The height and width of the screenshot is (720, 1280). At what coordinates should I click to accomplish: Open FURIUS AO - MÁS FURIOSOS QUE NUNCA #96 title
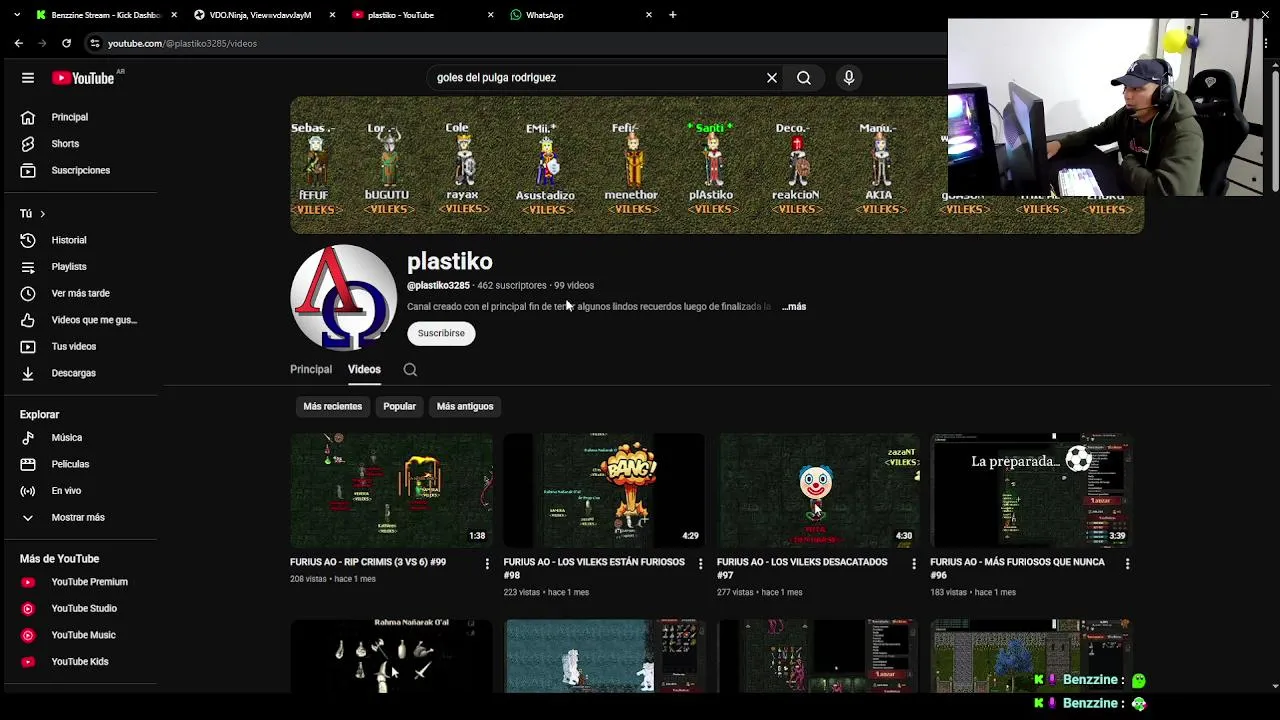click(x=1017, y=568)
